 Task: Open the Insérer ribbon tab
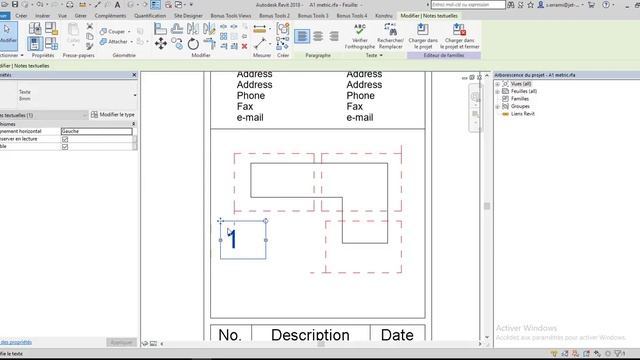tap(42, 16)
